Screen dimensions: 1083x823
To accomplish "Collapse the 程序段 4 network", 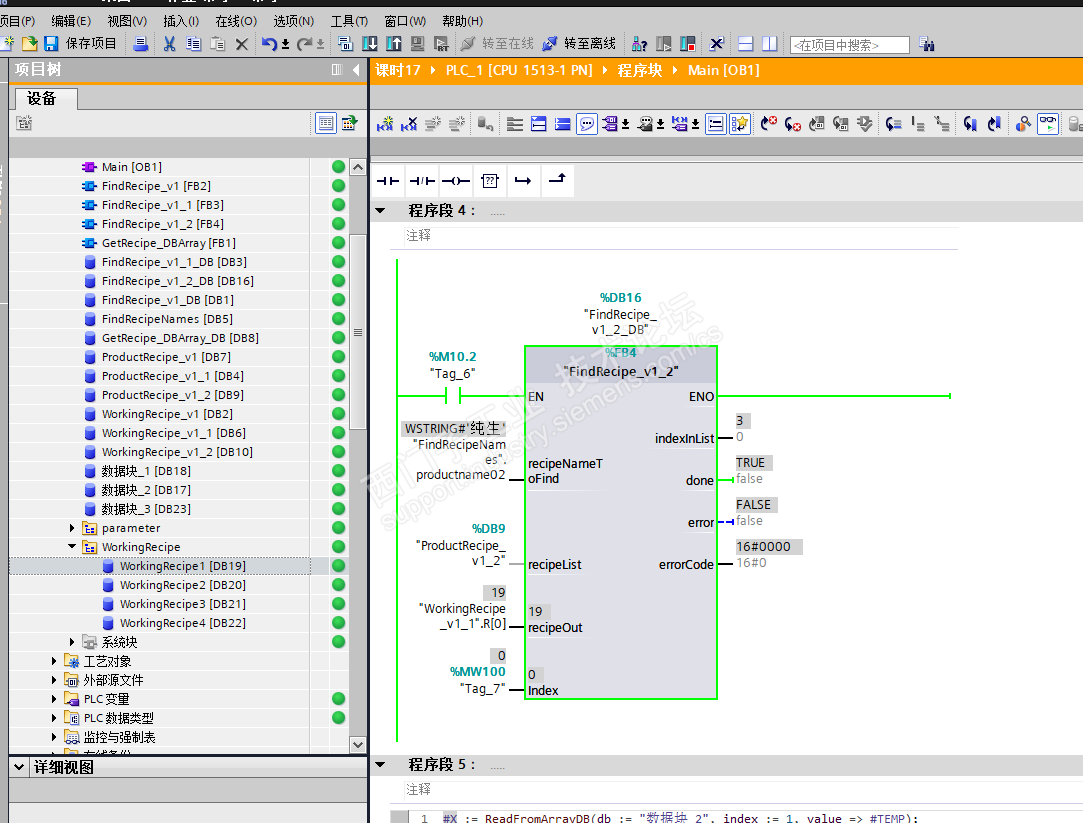I will pos(380,211).
